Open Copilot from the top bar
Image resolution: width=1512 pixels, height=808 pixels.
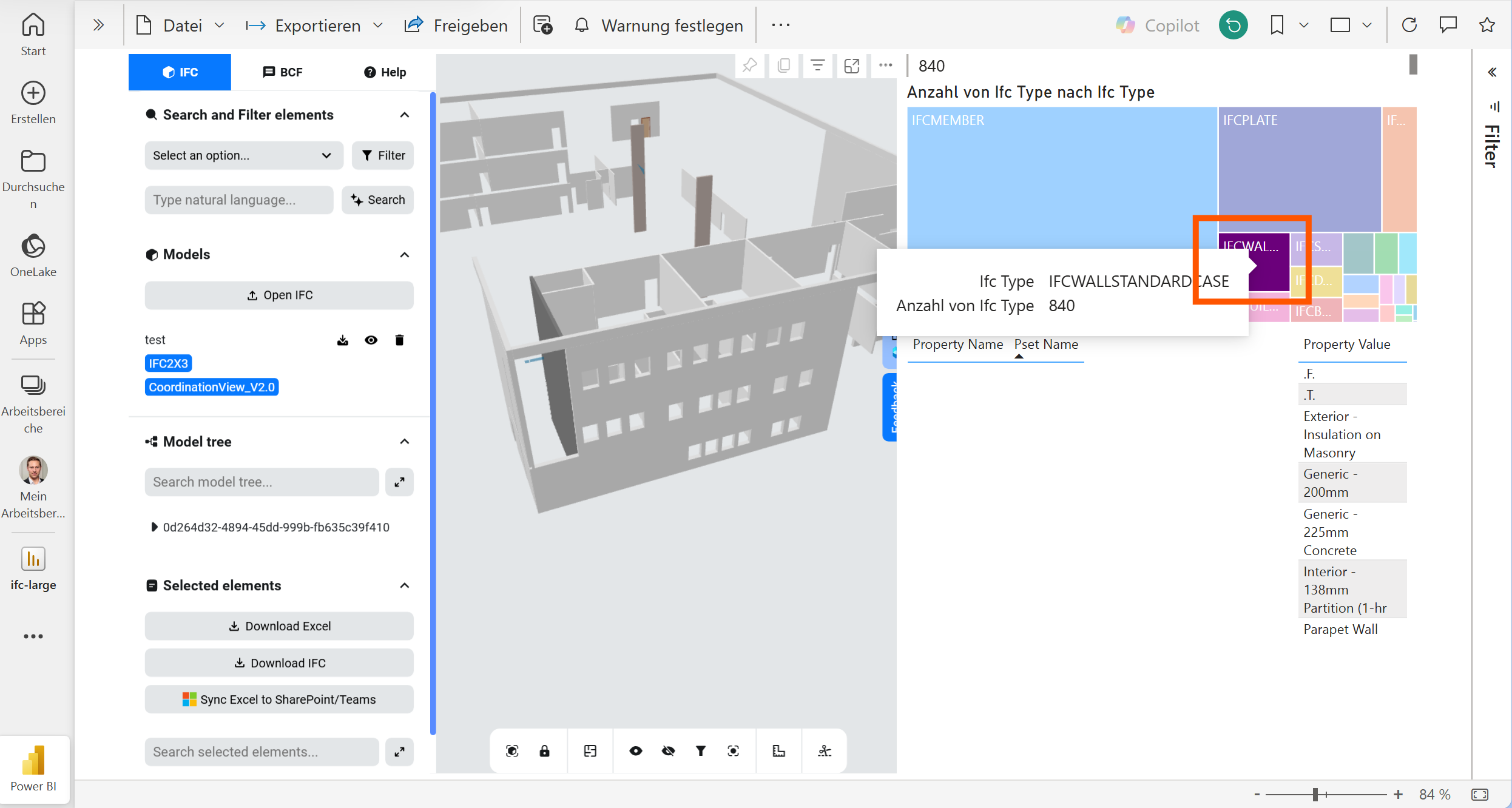[x=1158, y=25]
